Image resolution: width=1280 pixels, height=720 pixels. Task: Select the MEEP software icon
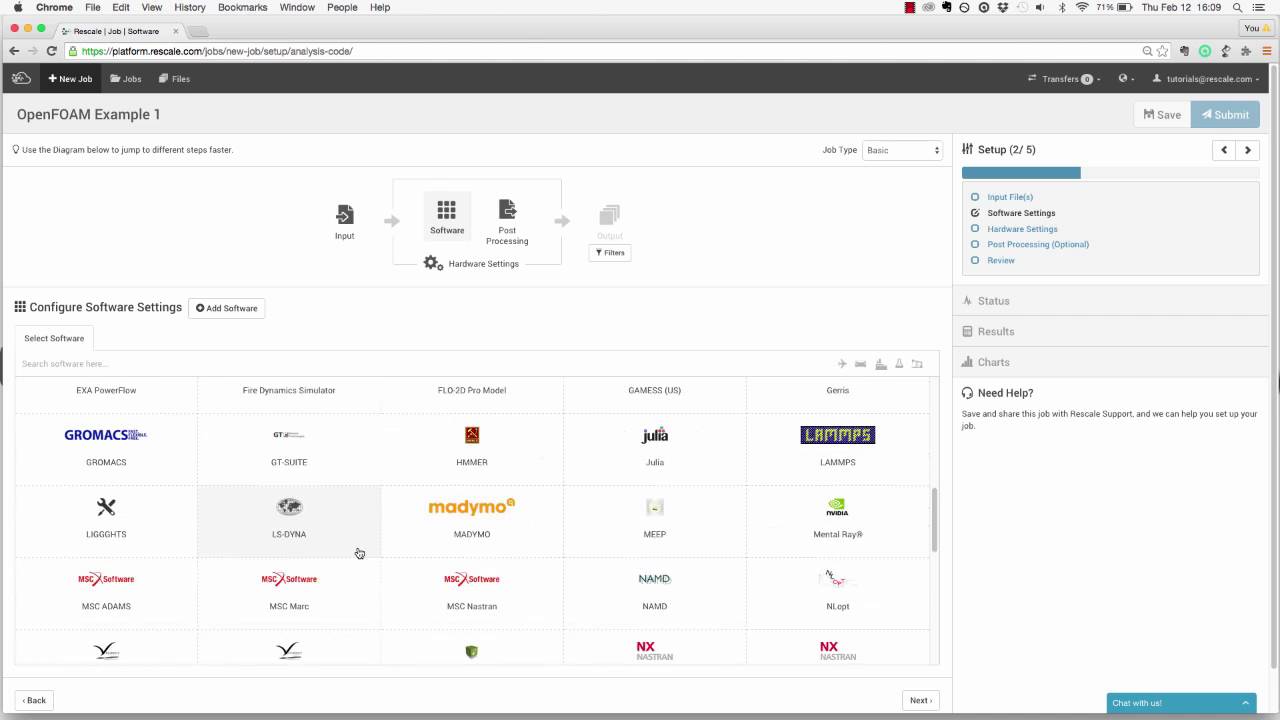(655, 507)
